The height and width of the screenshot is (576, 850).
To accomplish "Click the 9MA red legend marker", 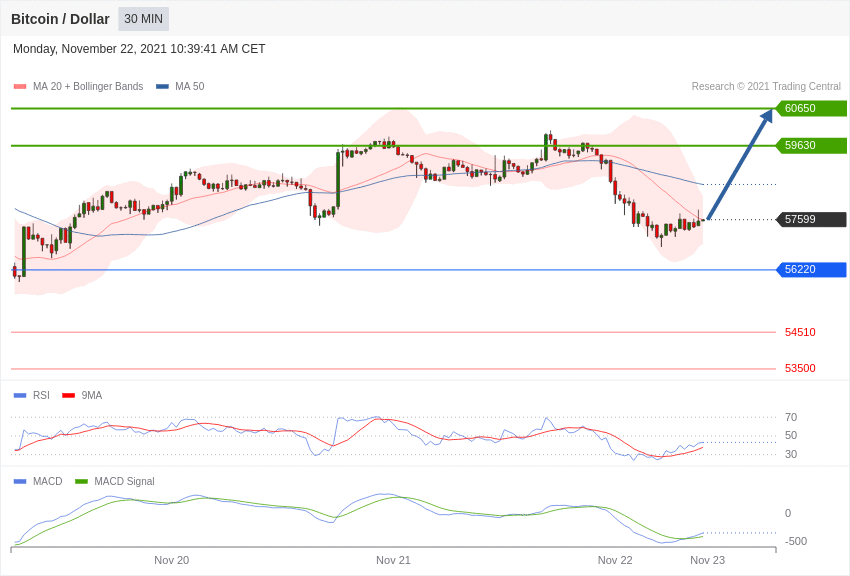I will point(68,396).
